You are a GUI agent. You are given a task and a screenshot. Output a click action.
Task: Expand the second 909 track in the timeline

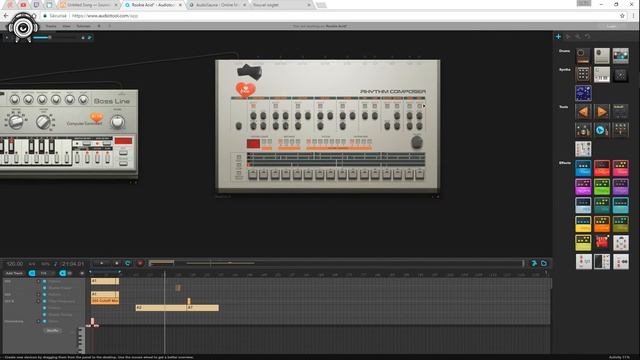38,294
